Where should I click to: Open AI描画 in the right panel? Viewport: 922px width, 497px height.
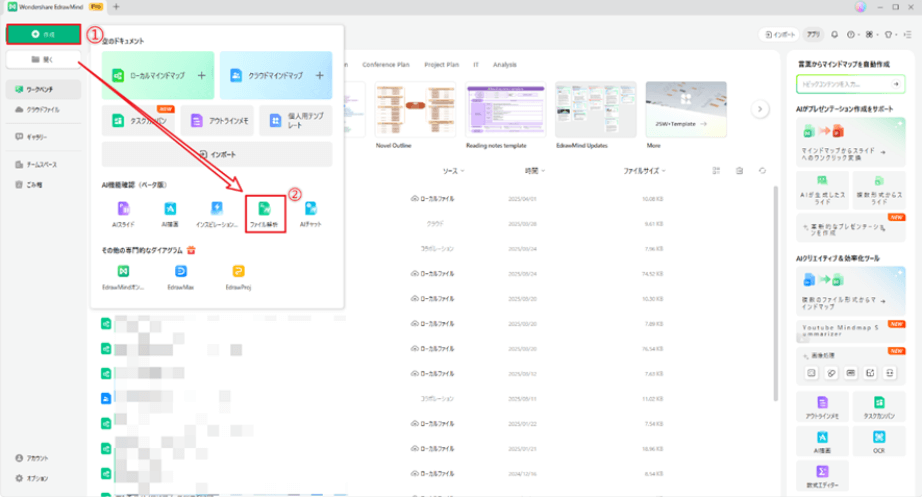(x=822, y=441)
